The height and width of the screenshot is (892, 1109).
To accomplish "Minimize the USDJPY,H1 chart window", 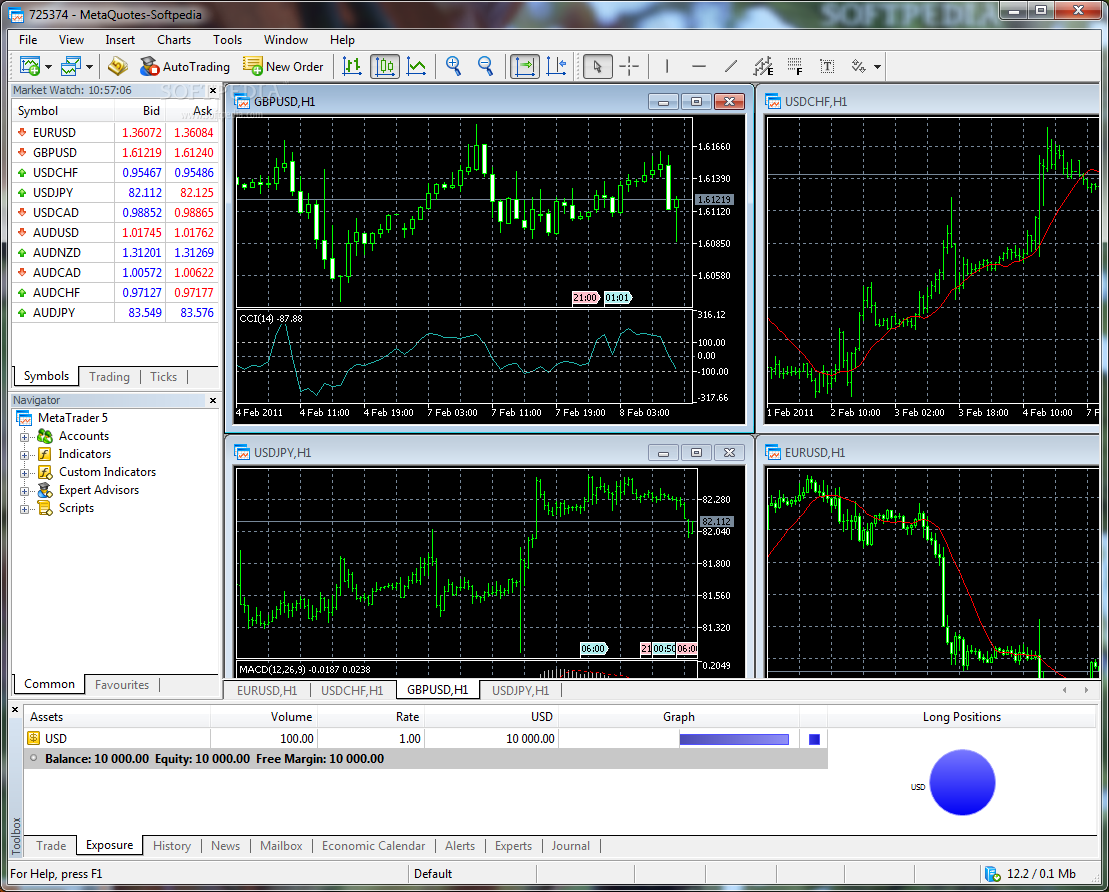I will 663,453.
